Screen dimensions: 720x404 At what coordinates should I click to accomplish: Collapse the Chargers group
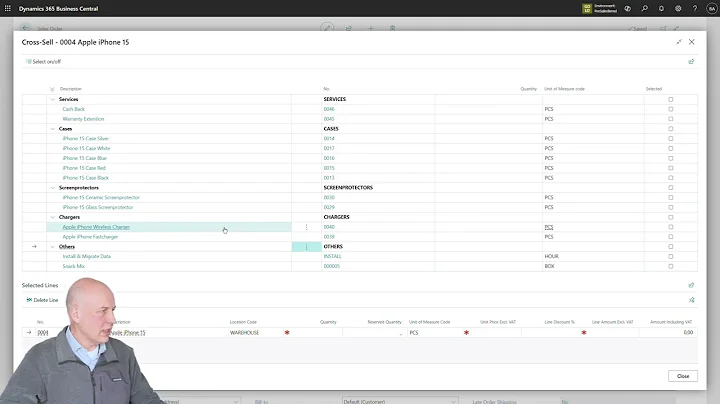tap(52, 217)
